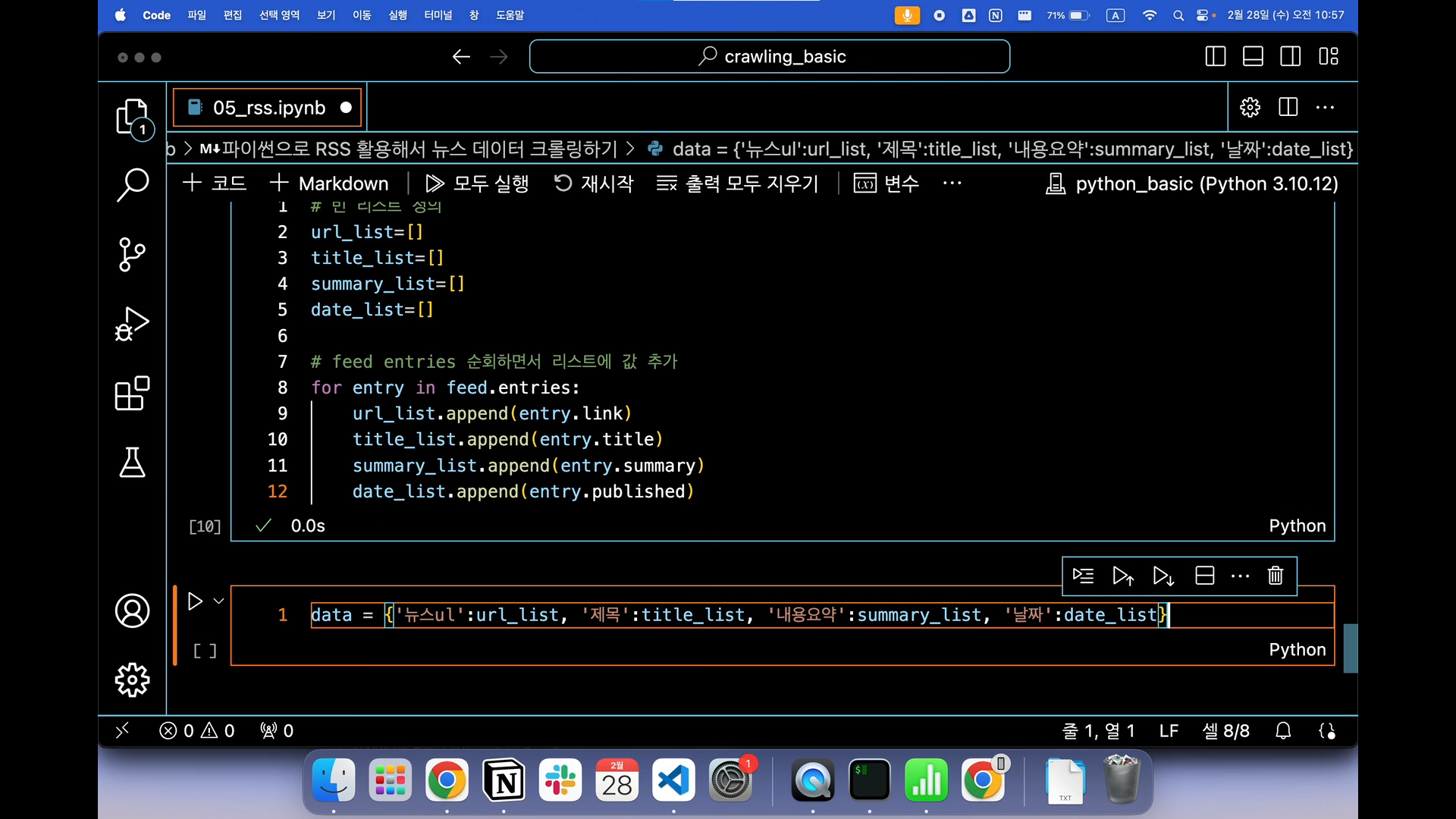Open python_basic kernel selector

tap(1192, 184)
